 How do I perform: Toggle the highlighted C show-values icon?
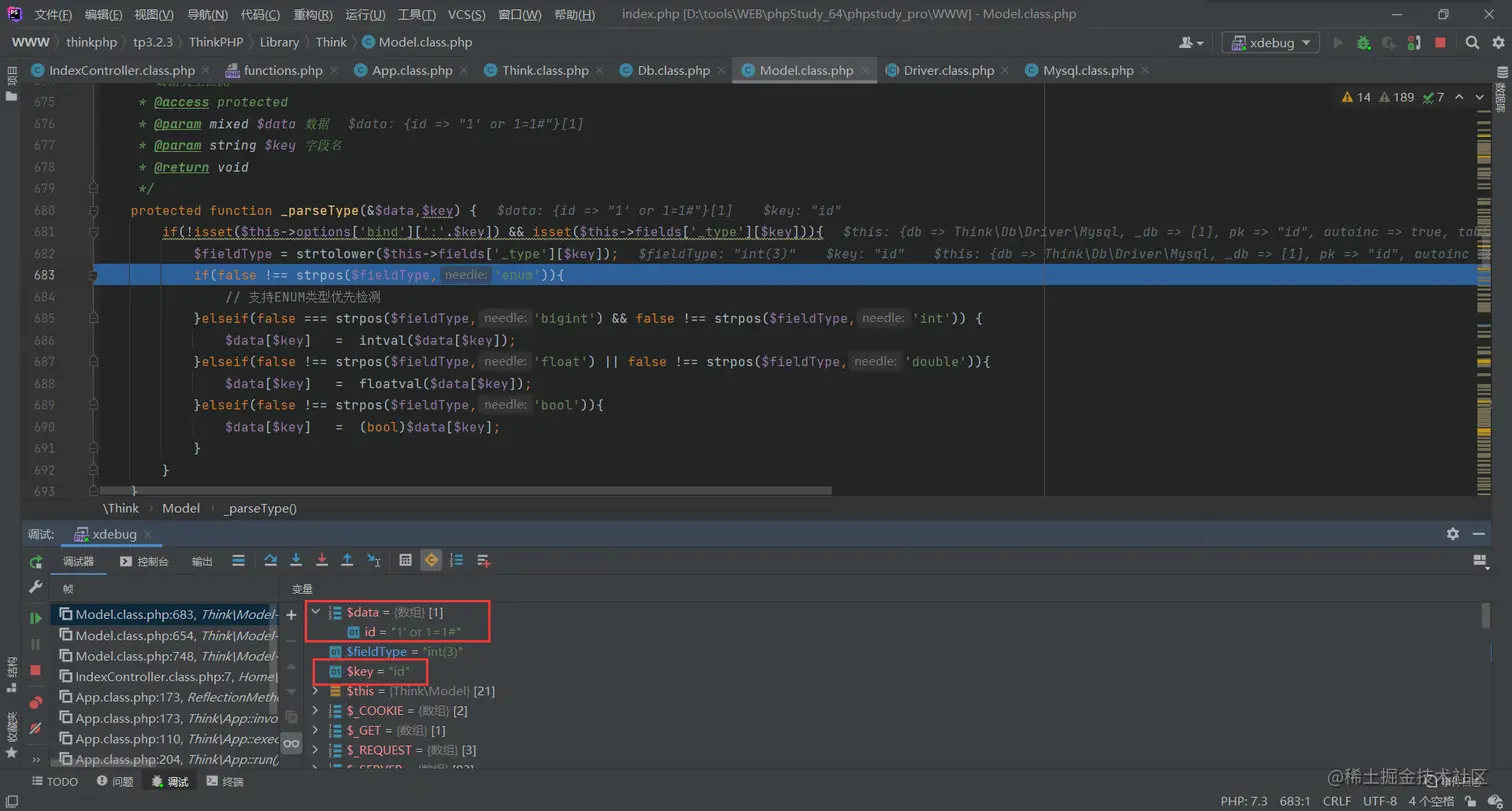431,561
